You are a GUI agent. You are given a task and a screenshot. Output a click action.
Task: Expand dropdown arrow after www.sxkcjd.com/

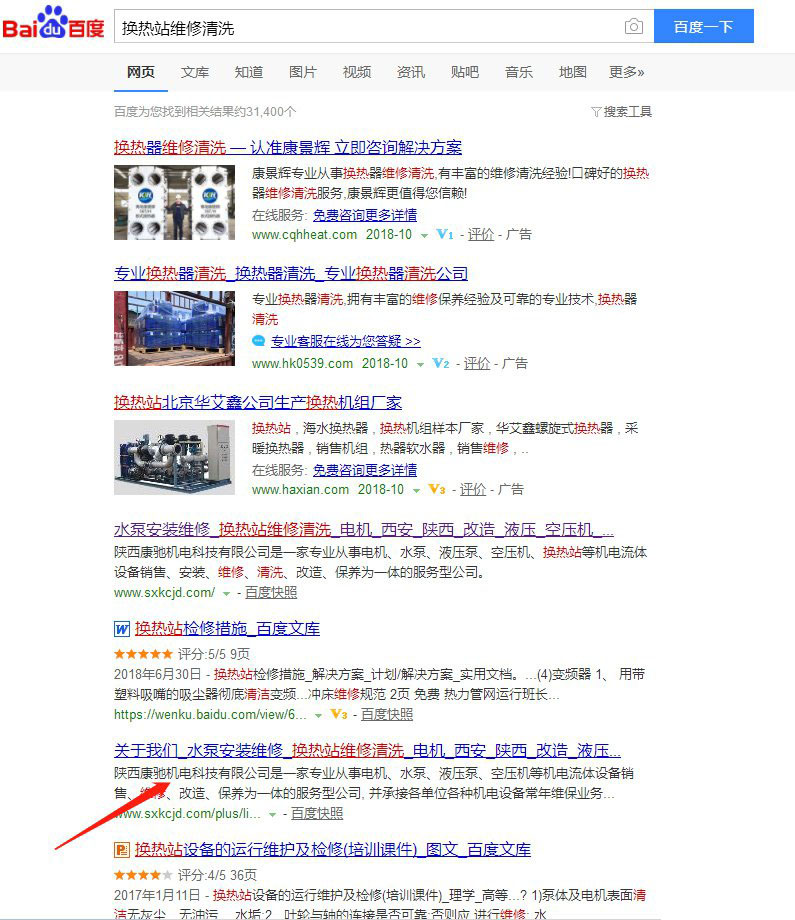[x=226, y=594]
